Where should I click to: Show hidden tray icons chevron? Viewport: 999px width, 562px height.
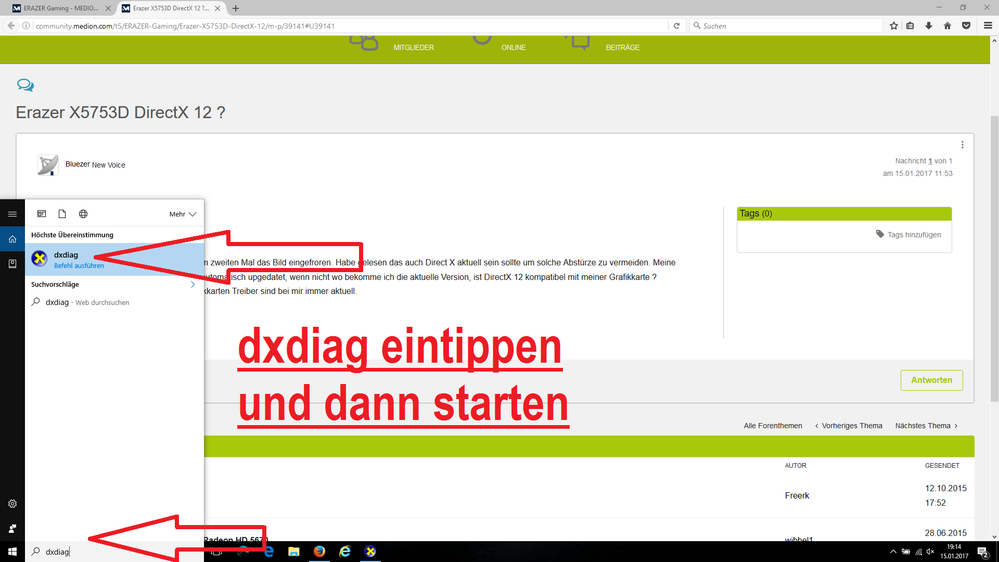[x=893, y=552]
